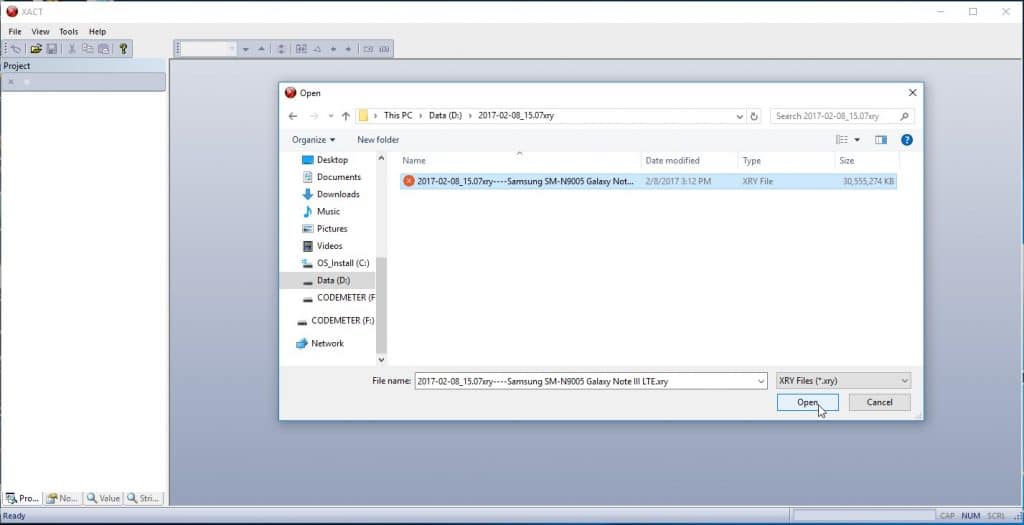
Task: Click the Save toolbar icon in XACT
Action: [x=52, y=49]
